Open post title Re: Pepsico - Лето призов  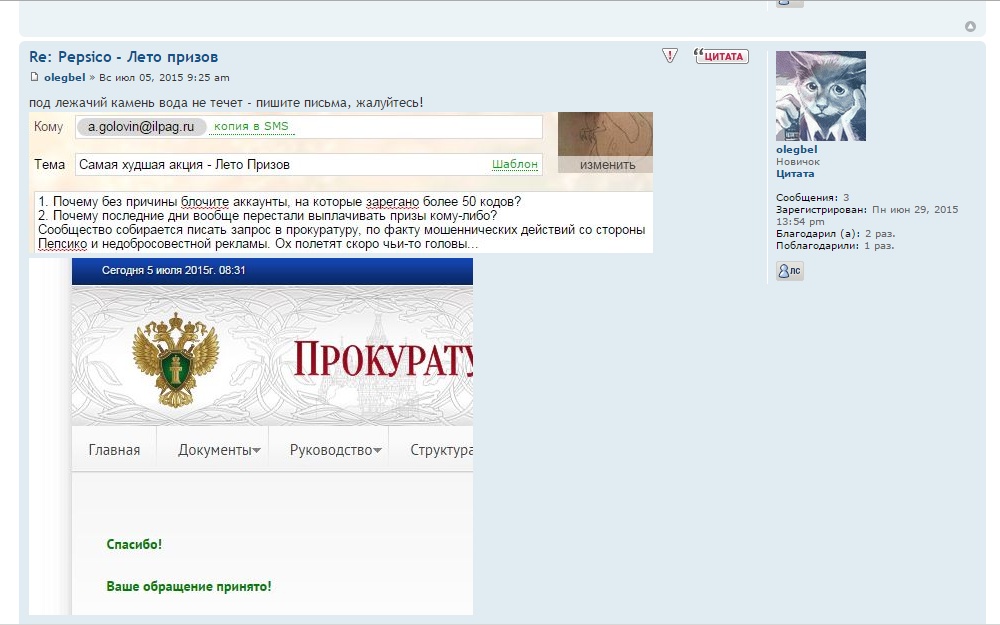click(x=123, y=57)
